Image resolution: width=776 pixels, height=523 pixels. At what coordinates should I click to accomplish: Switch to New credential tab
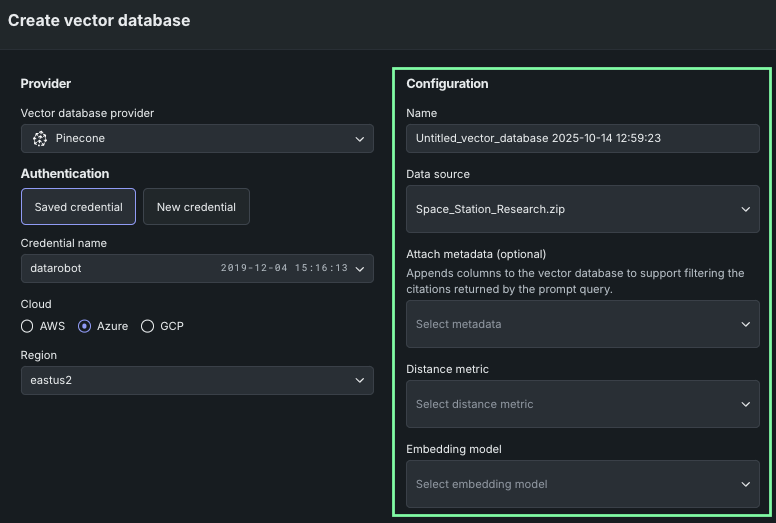tap(196, 207)
